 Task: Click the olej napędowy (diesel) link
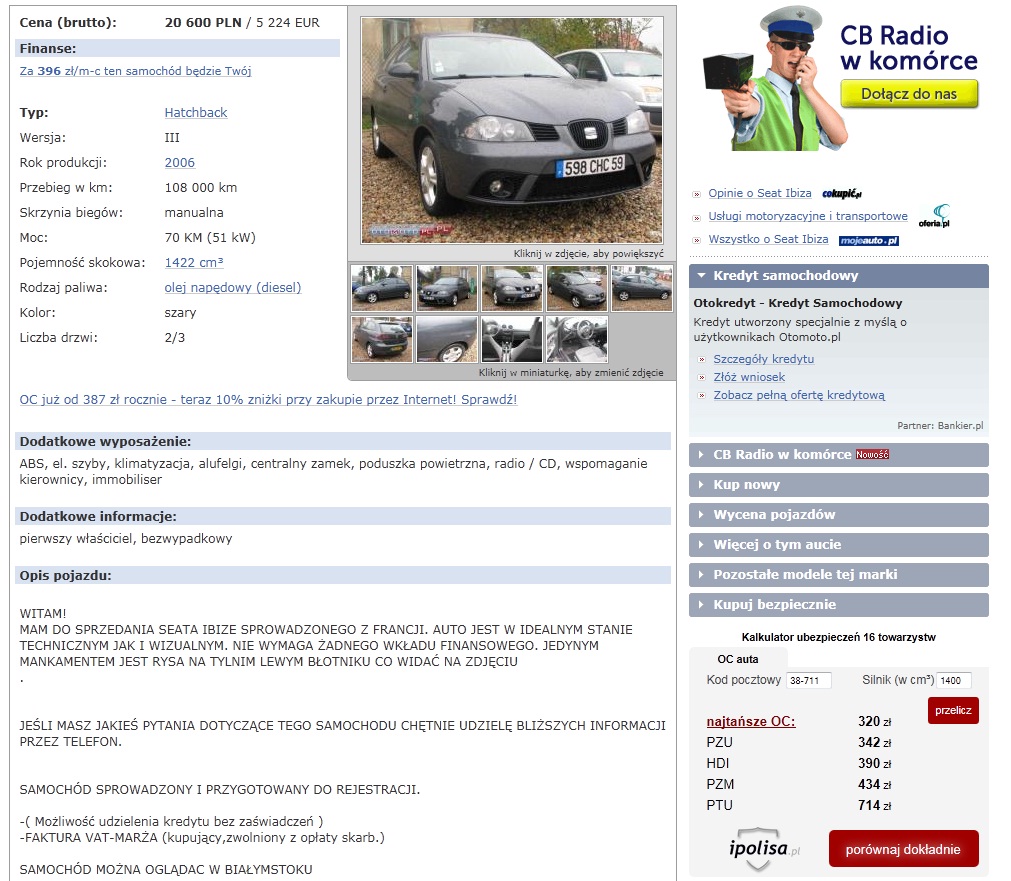233,288
